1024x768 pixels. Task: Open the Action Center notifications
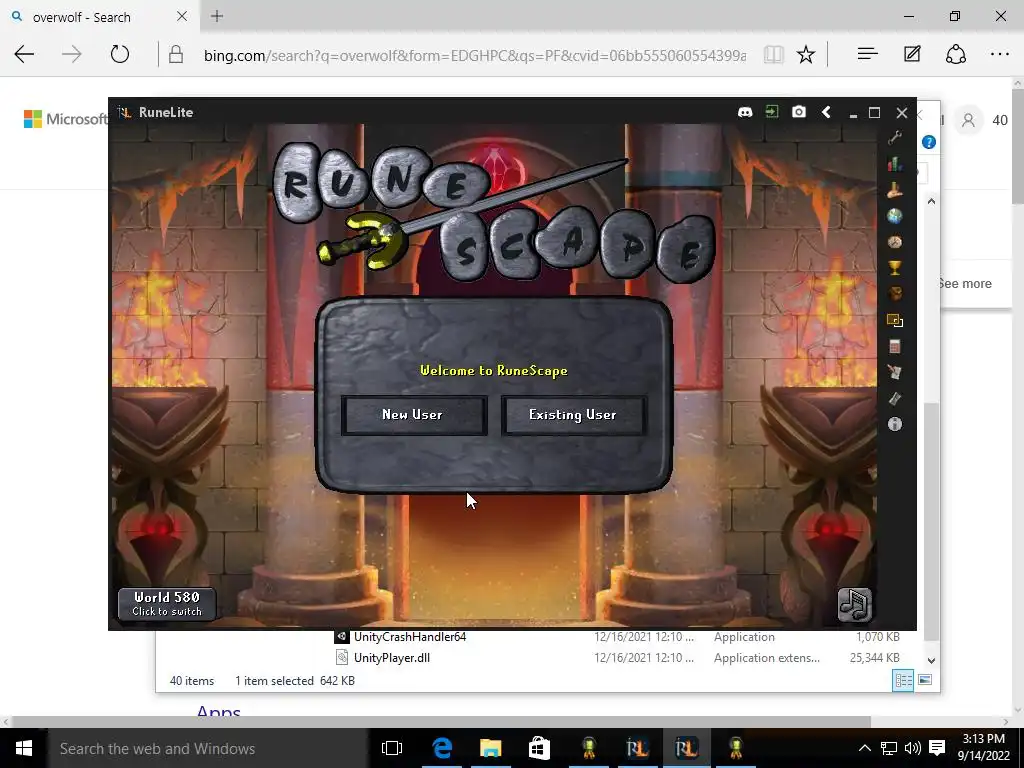pos(937,748)
